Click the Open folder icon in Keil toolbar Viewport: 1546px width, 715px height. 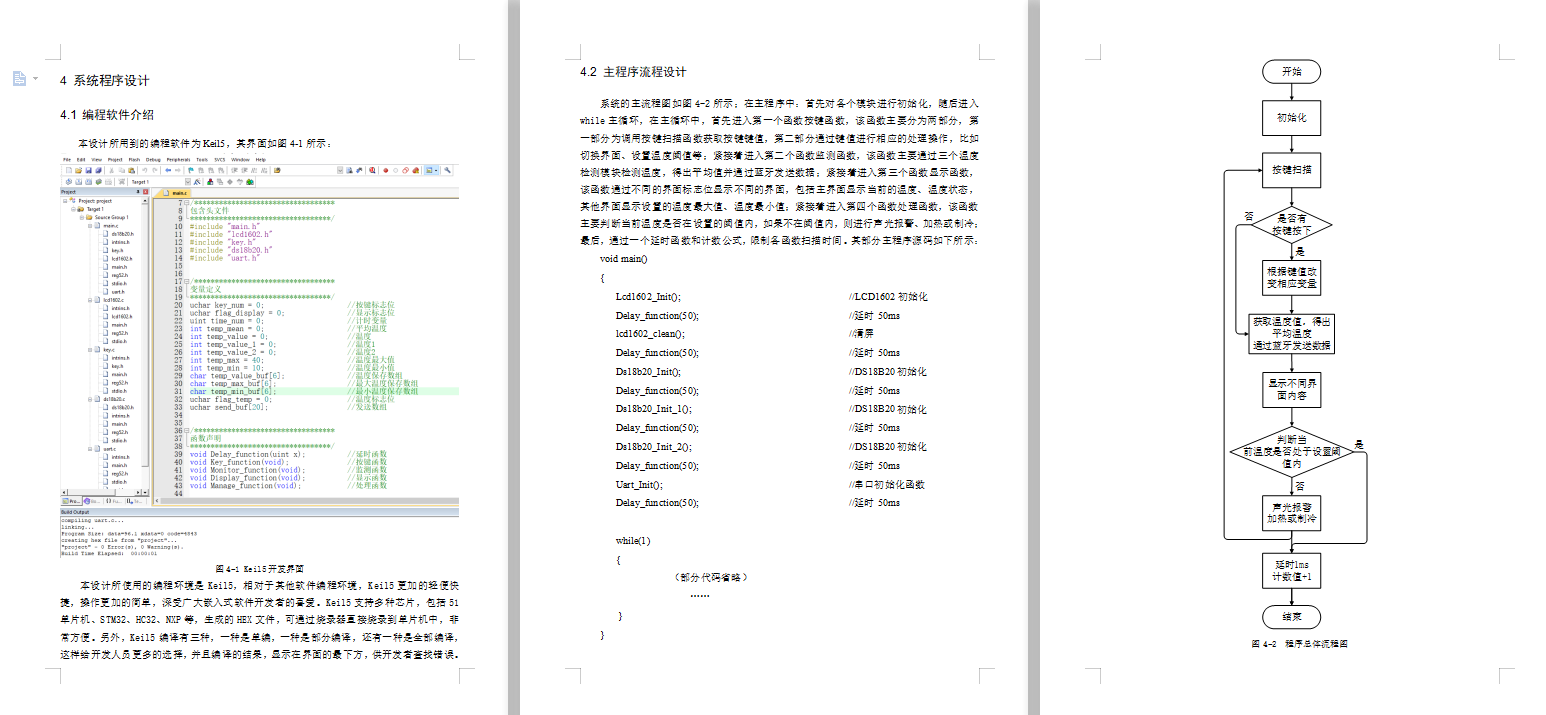[77, 170]
